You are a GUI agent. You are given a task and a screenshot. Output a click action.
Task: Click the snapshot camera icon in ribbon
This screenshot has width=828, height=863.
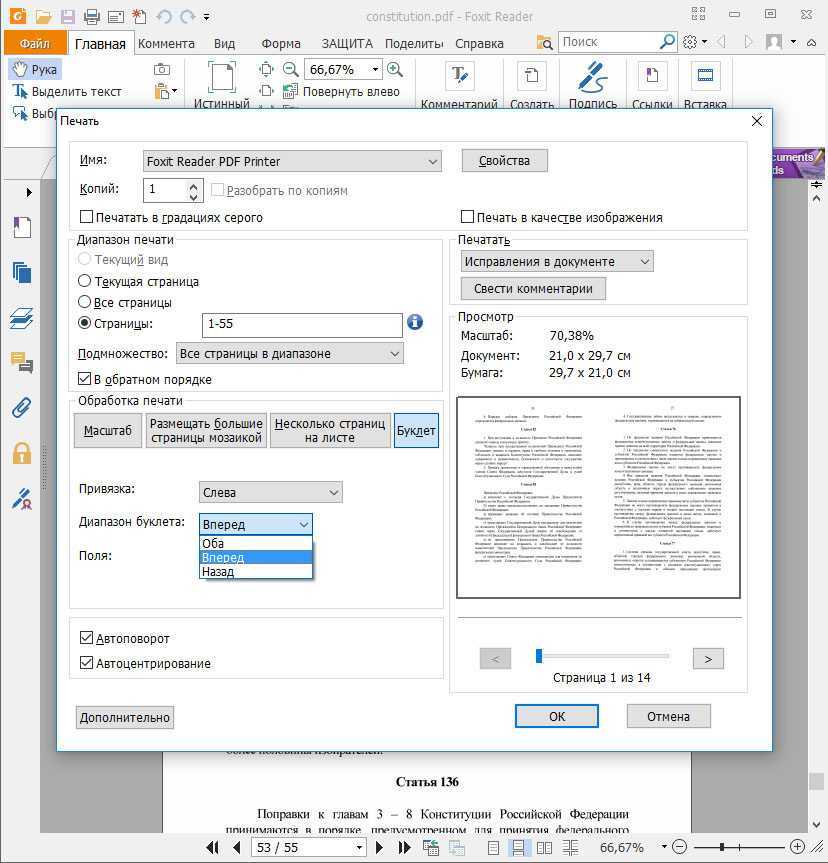[x=161, y=69]
